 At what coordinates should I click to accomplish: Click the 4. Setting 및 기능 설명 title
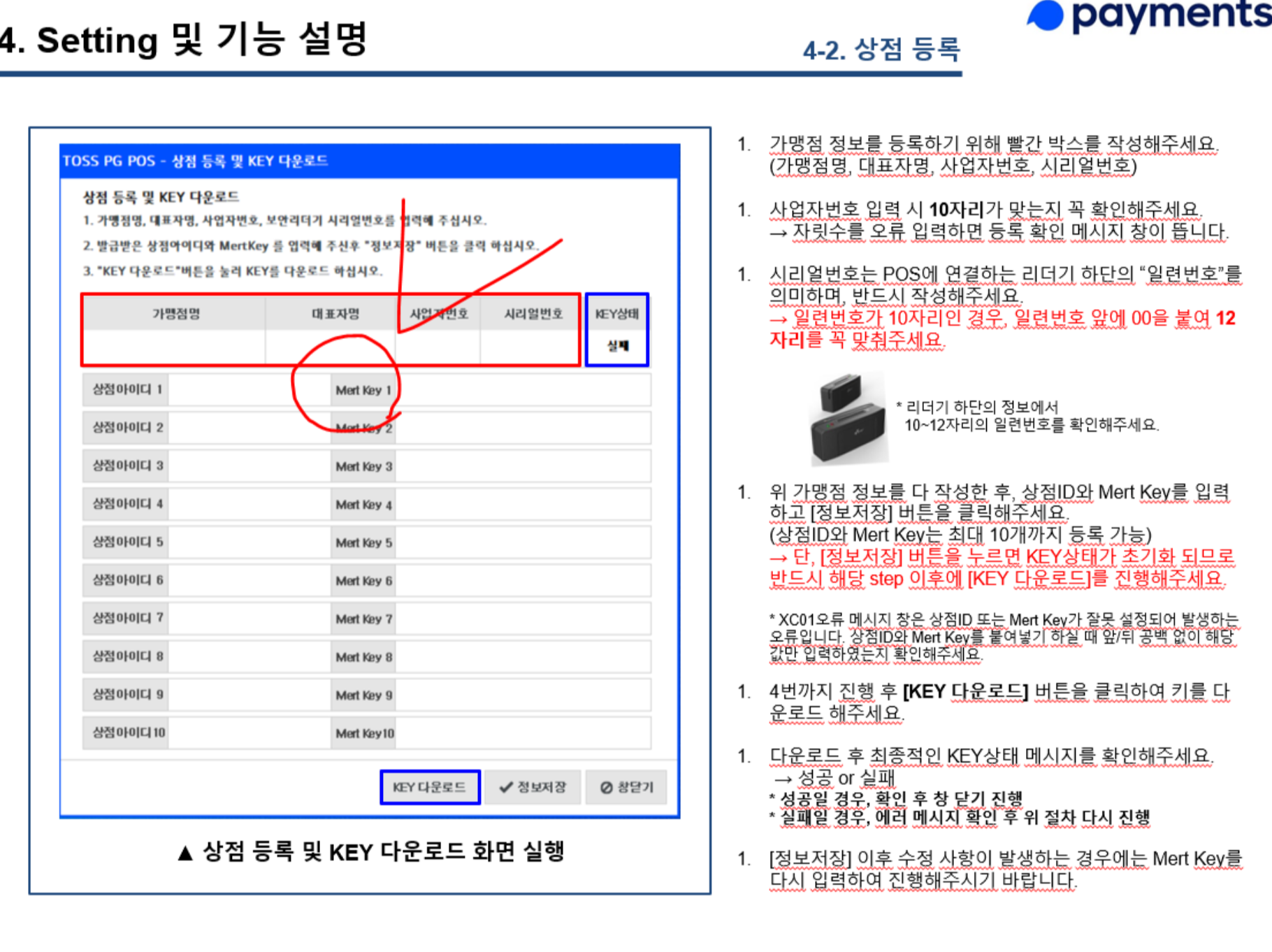coord(183,40)
